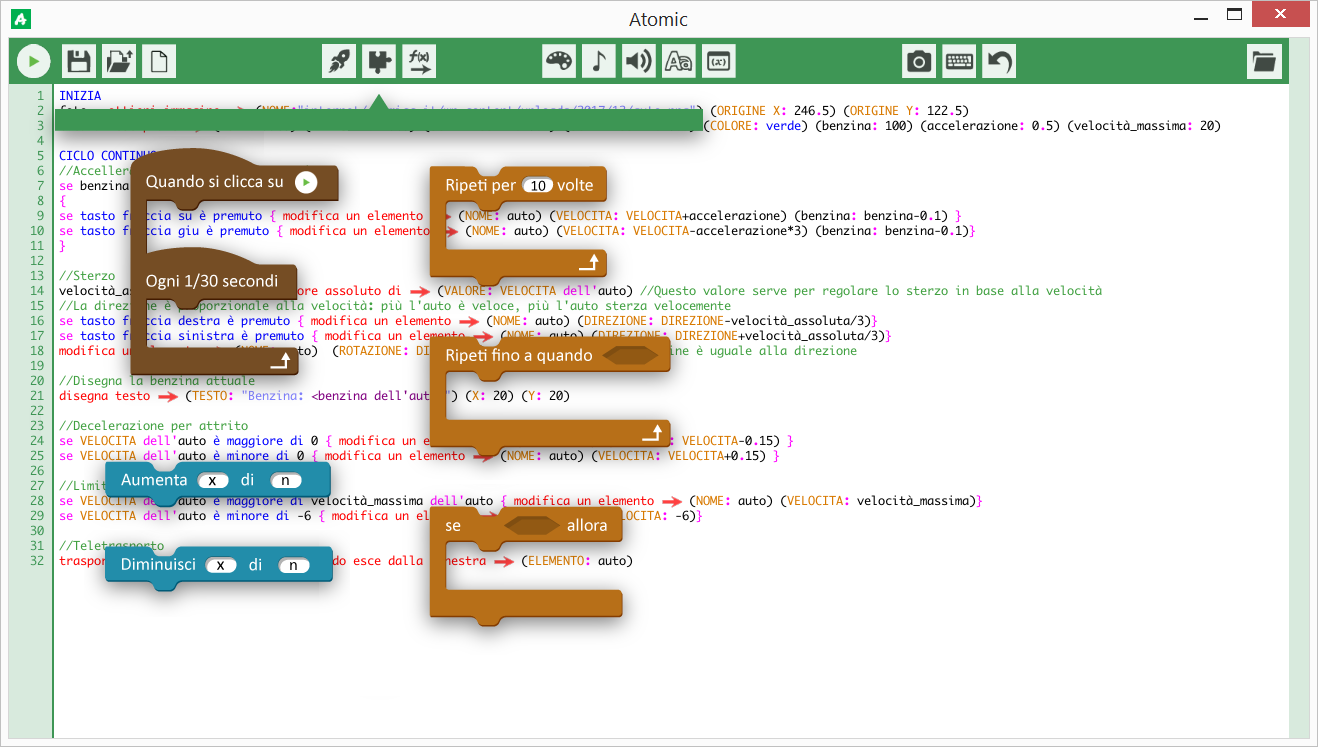Open the folder icon at far right

tap(1264, 62)
